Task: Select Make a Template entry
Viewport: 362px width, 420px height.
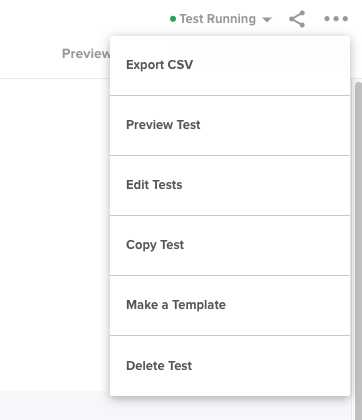Action: tap(230, 305)
